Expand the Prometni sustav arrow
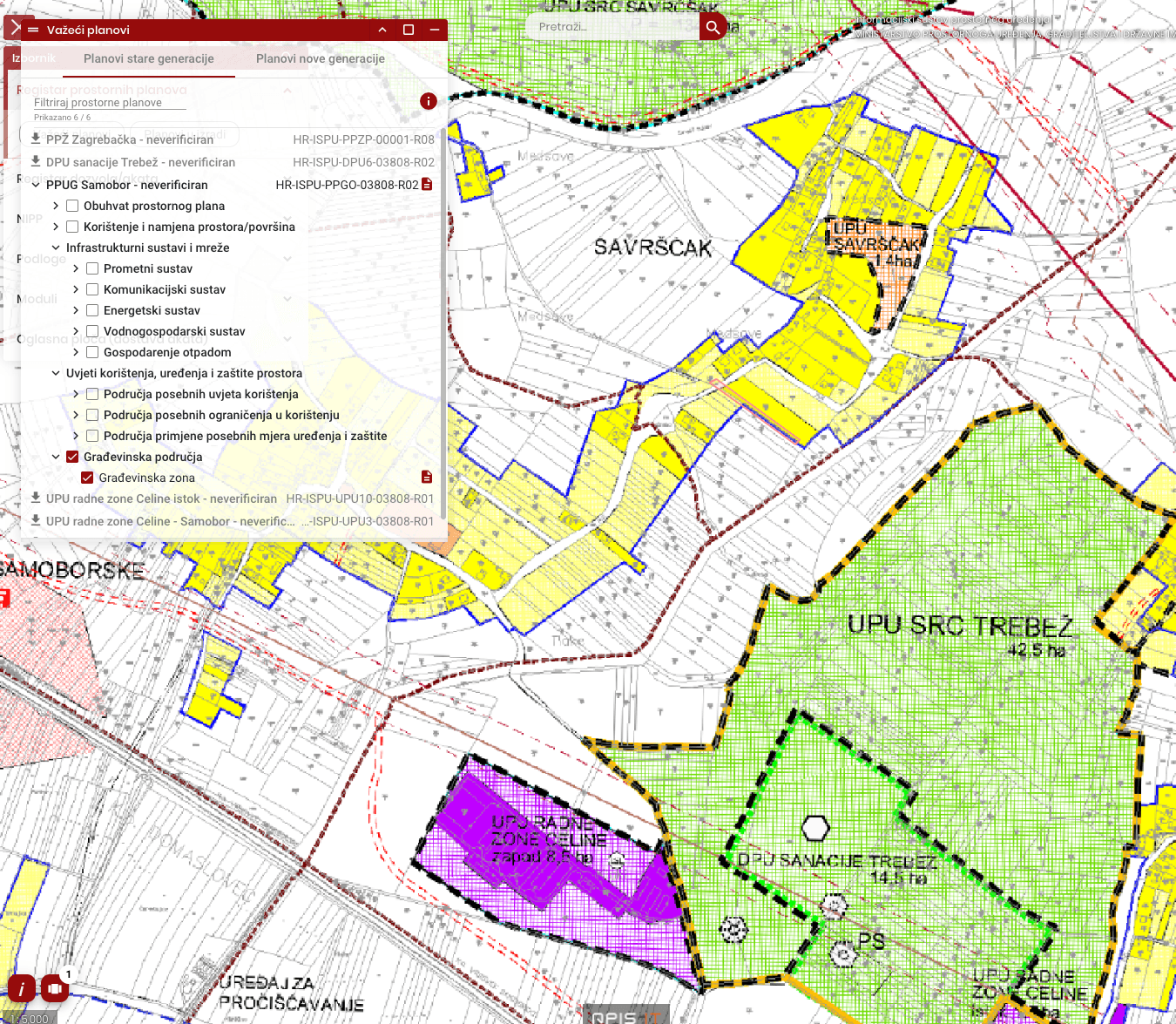Screen dimensions: 1176x1024 click(x=76, y=268)
